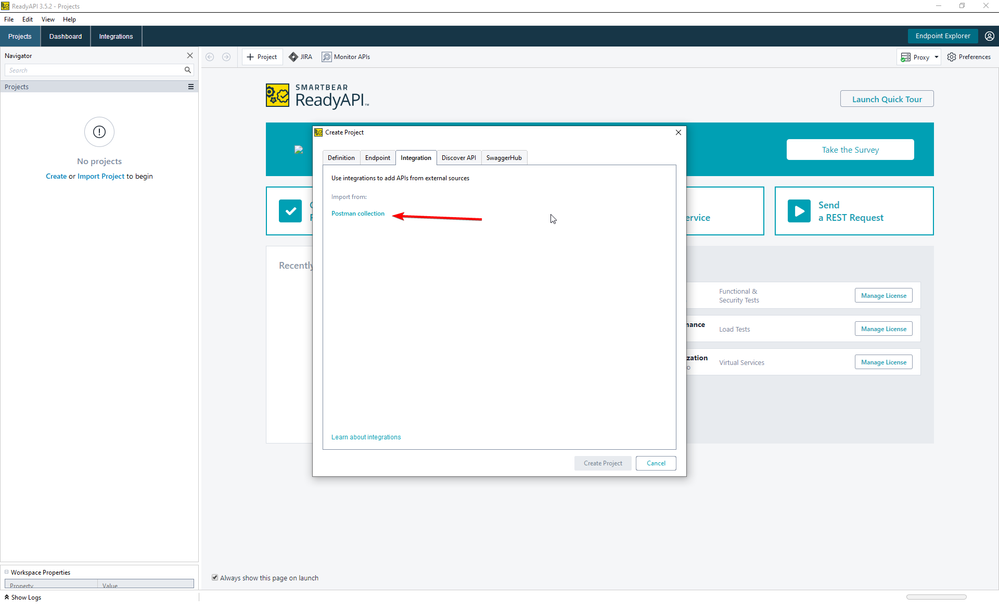Screen dimensions: 999x604
Task: Go forward with the right arrow icon
Action: click(226, 57)
